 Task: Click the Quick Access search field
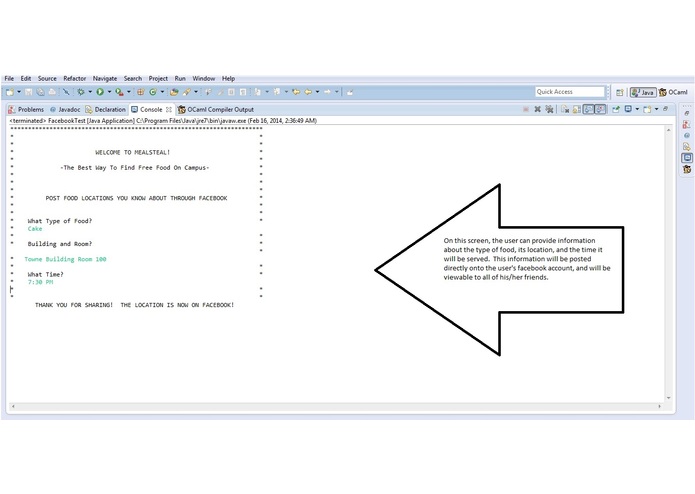pos(570,92)
